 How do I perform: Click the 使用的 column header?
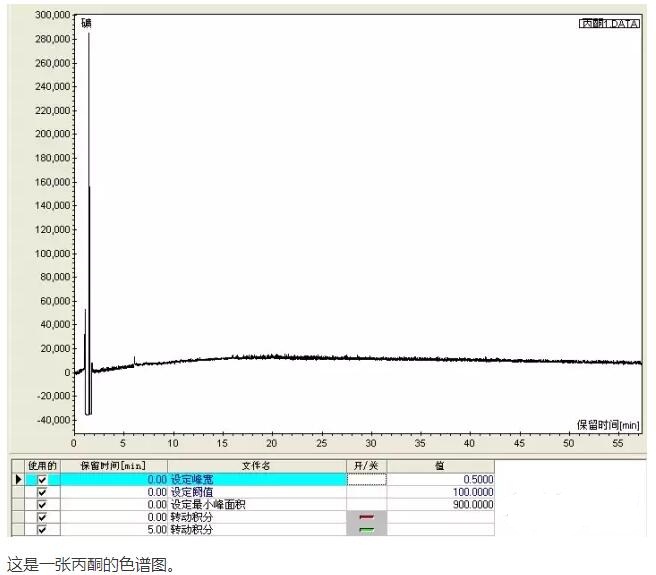pos(42,466)
